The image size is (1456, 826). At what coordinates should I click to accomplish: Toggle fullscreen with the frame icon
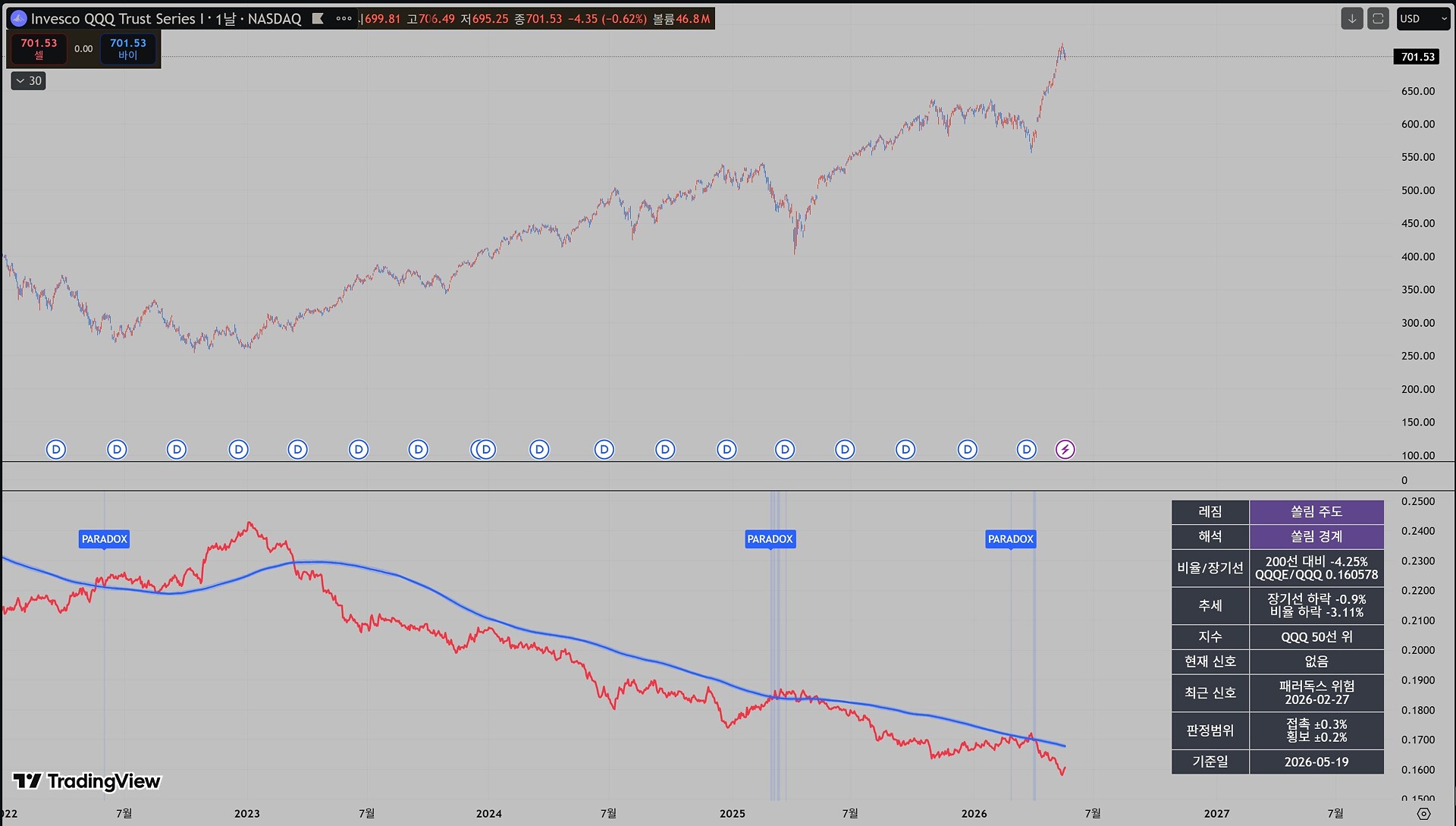[1378, 18]
